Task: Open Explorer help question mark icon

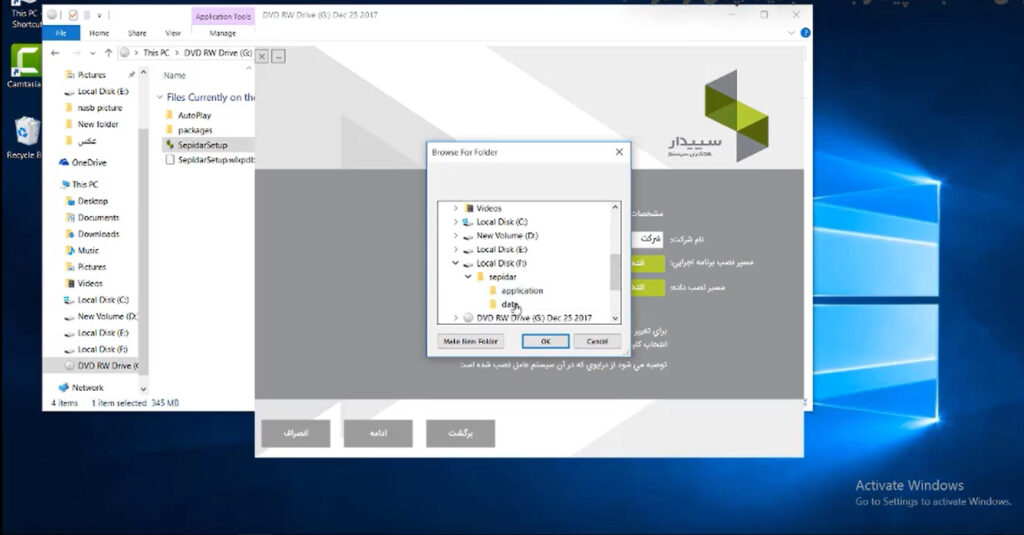Action: (805, 33)
